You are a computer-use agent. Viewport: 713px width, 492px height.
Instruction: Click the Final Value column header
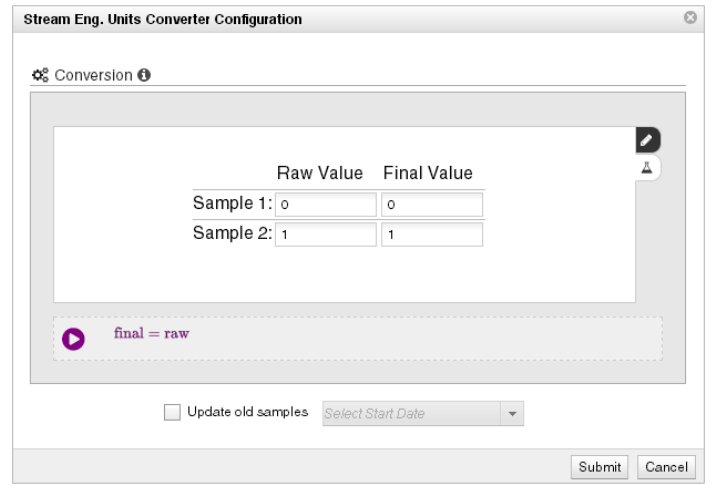pyautogui.click(x=428, y=173)
